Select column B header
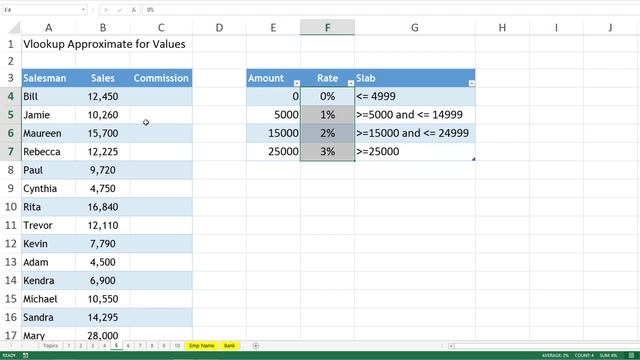The height and width of the screenshot is (360, 640). pos(103,28)
